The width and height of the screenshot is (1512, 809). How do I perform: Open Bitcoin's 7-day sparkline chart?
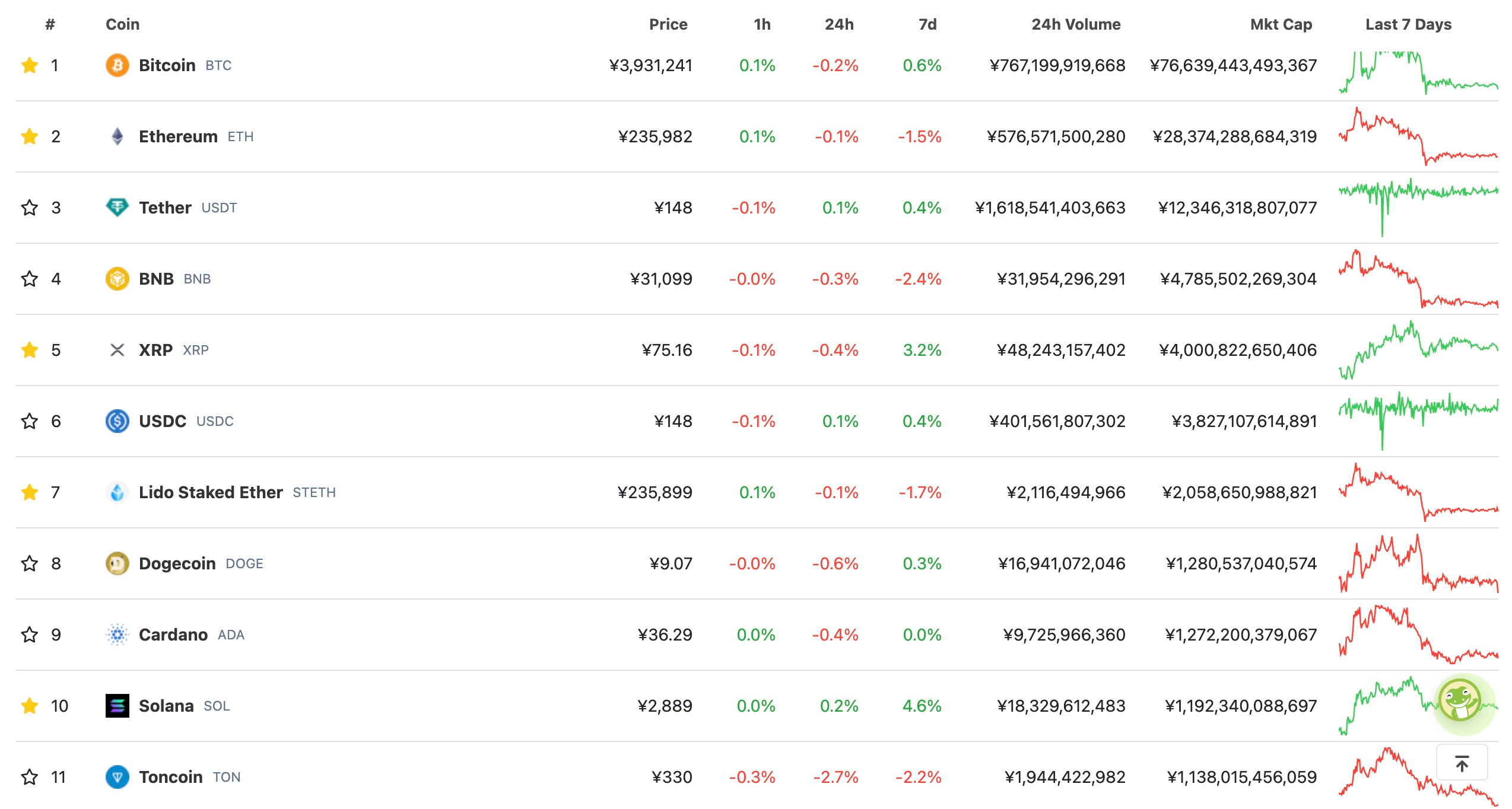[x=1418, y=72]
